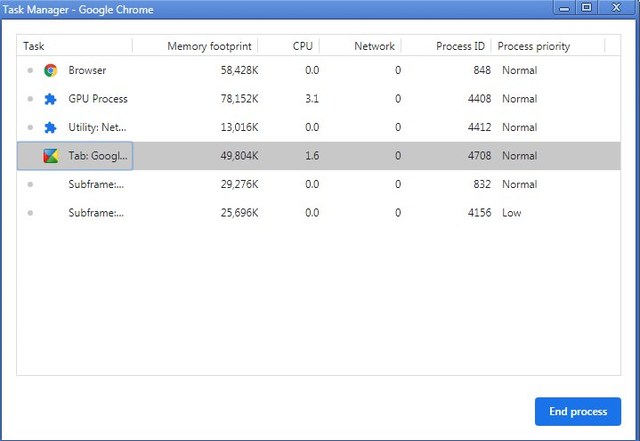
Task: Select the Browser task row
Action: [300, 71]
